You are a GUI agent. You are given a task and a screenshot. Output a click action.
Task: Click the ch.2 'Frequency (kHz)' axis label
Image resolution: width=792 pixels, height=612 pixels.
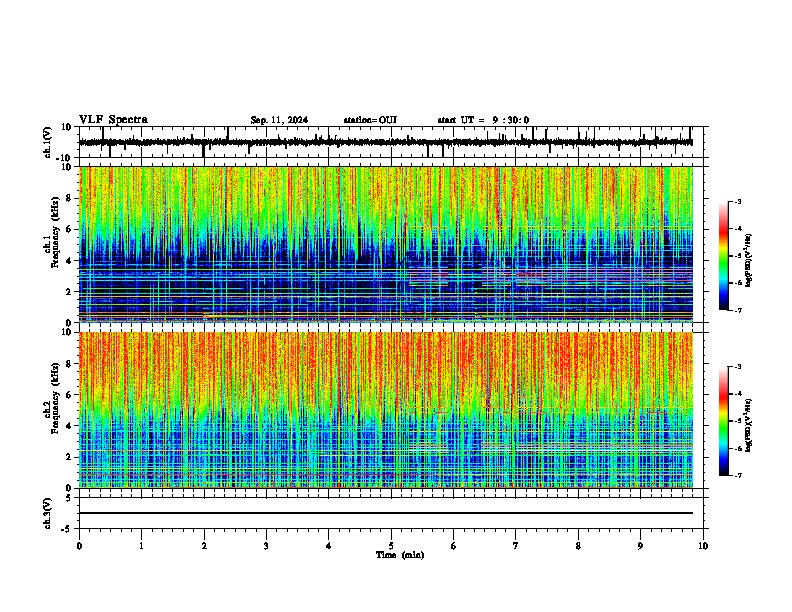coord(55,398)
